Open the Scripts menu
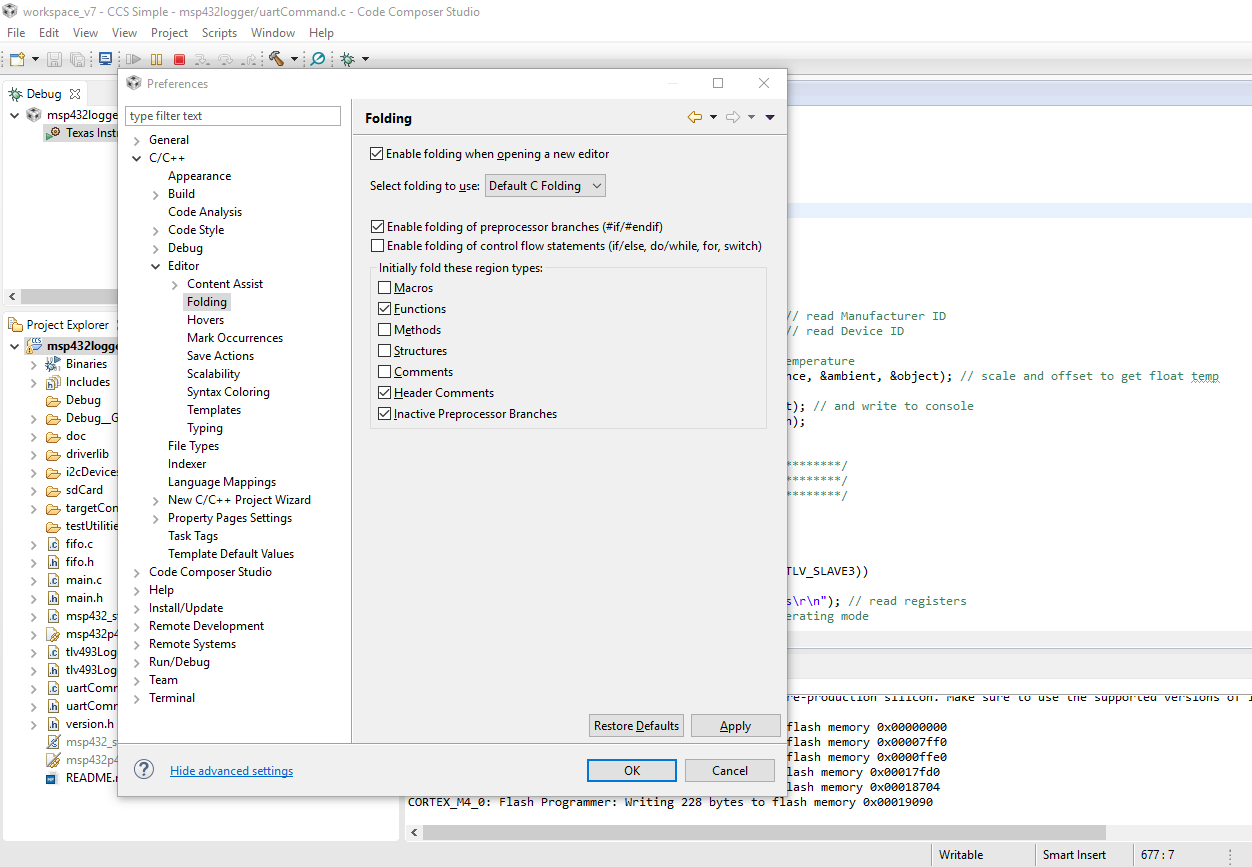The image size is (1252, 867). click(x=220, y=33)
